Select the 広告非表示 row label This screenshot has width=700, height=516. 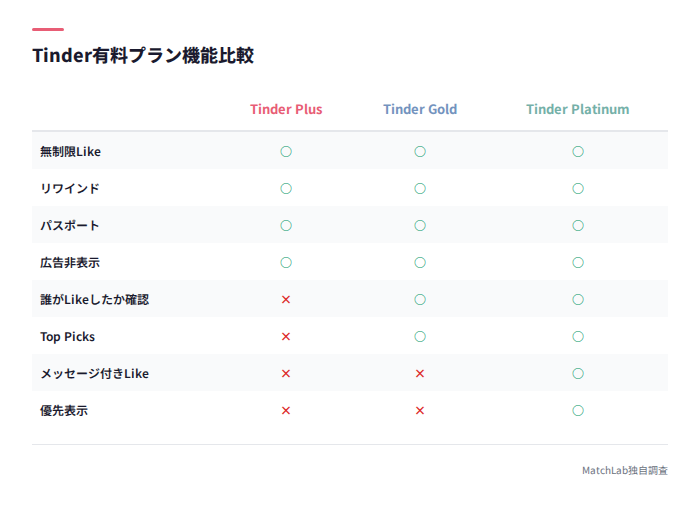(70, 263)
